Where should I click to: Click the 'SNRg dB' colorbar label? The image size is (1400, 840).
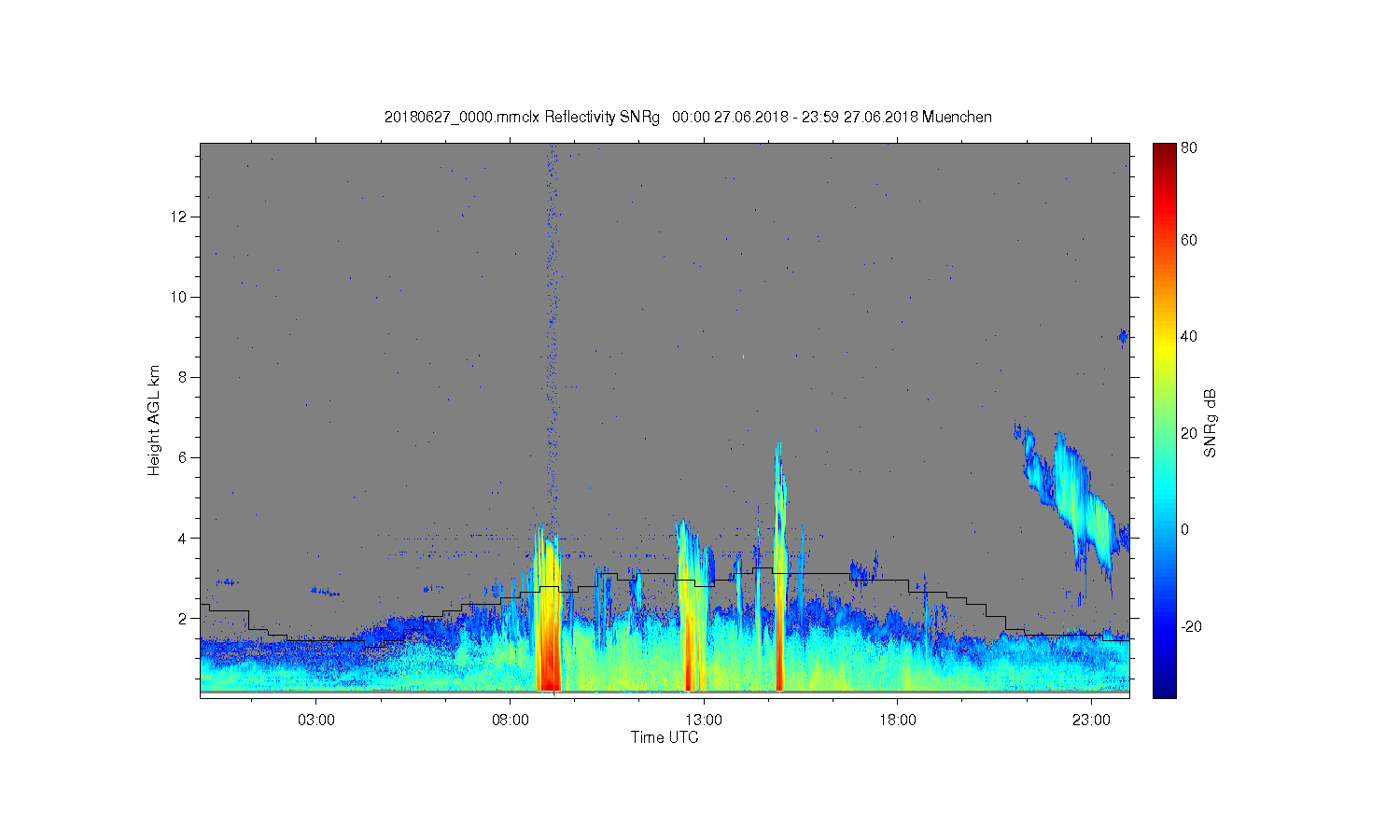[1210, 423]
